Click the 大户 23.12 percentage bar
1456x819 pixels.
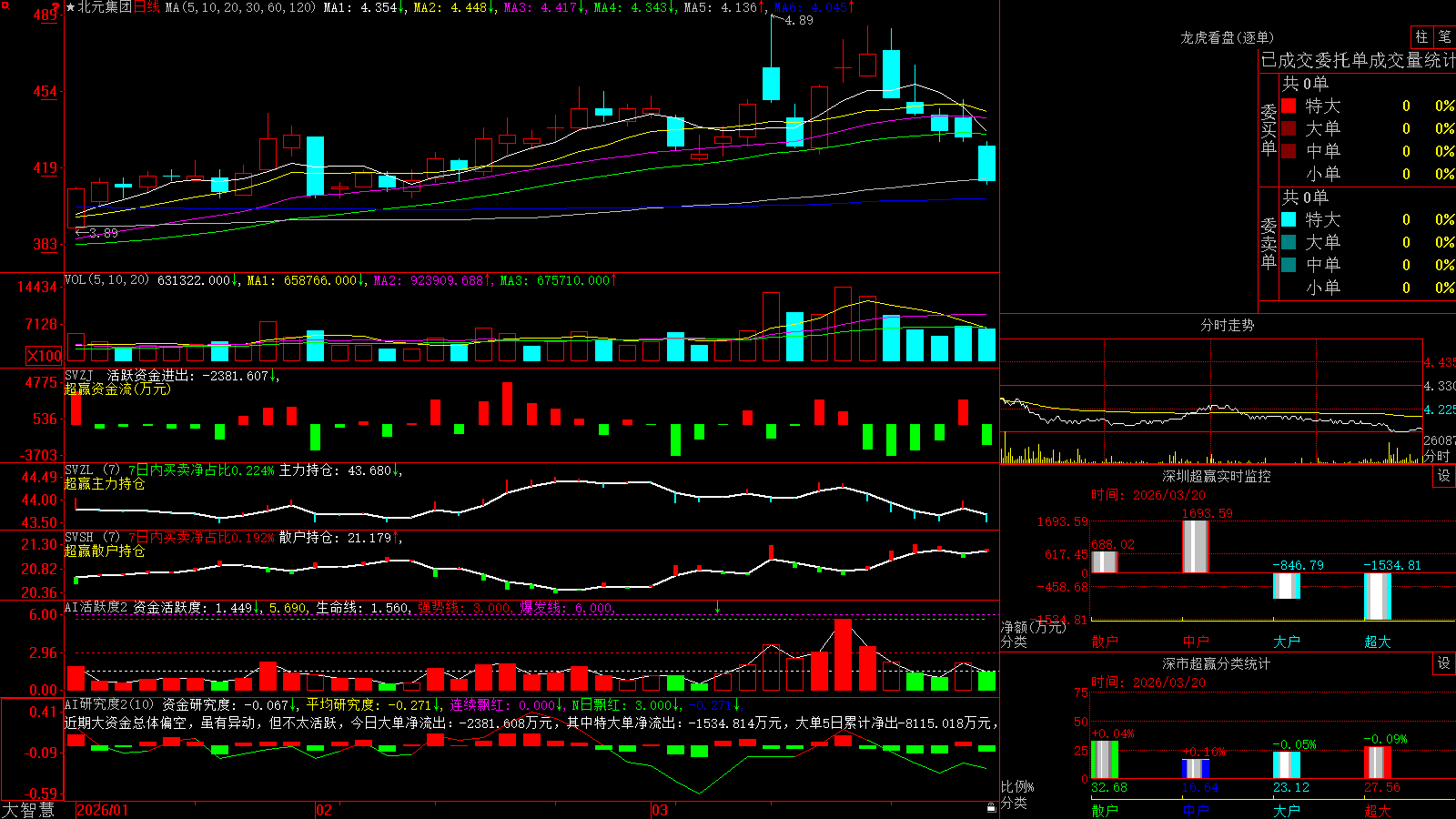(x=1287, y=765)
